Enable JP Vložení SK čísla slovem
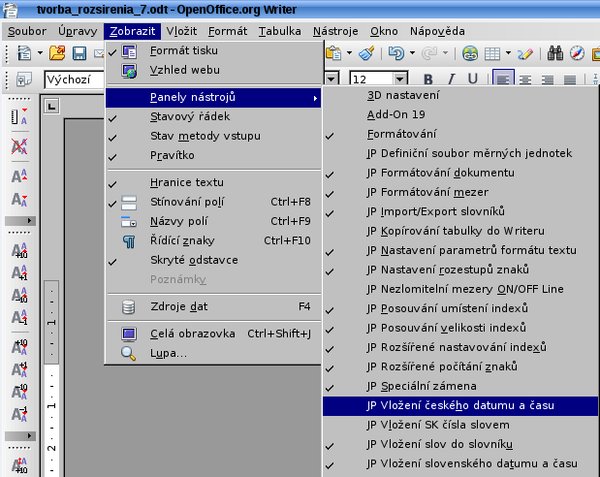This screenshot has width=600, height=477. click(460, 425)
